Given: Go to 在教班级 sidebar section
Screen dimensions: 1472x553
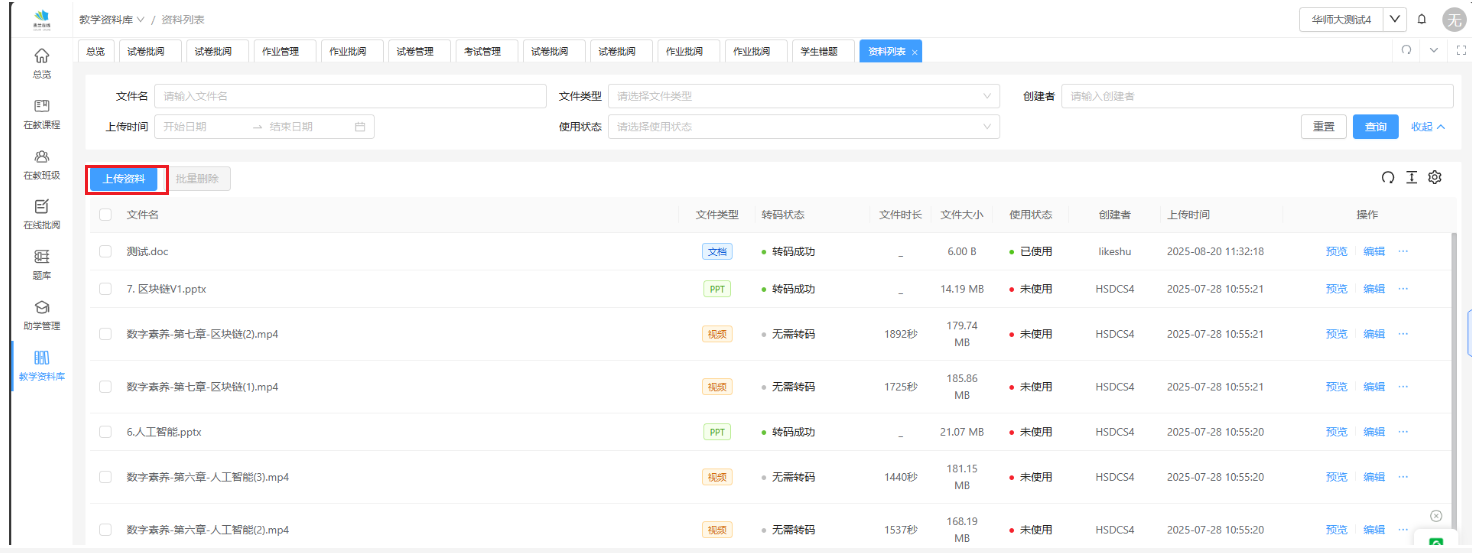Looking at the screenshot, I should [x=41, y=164].
